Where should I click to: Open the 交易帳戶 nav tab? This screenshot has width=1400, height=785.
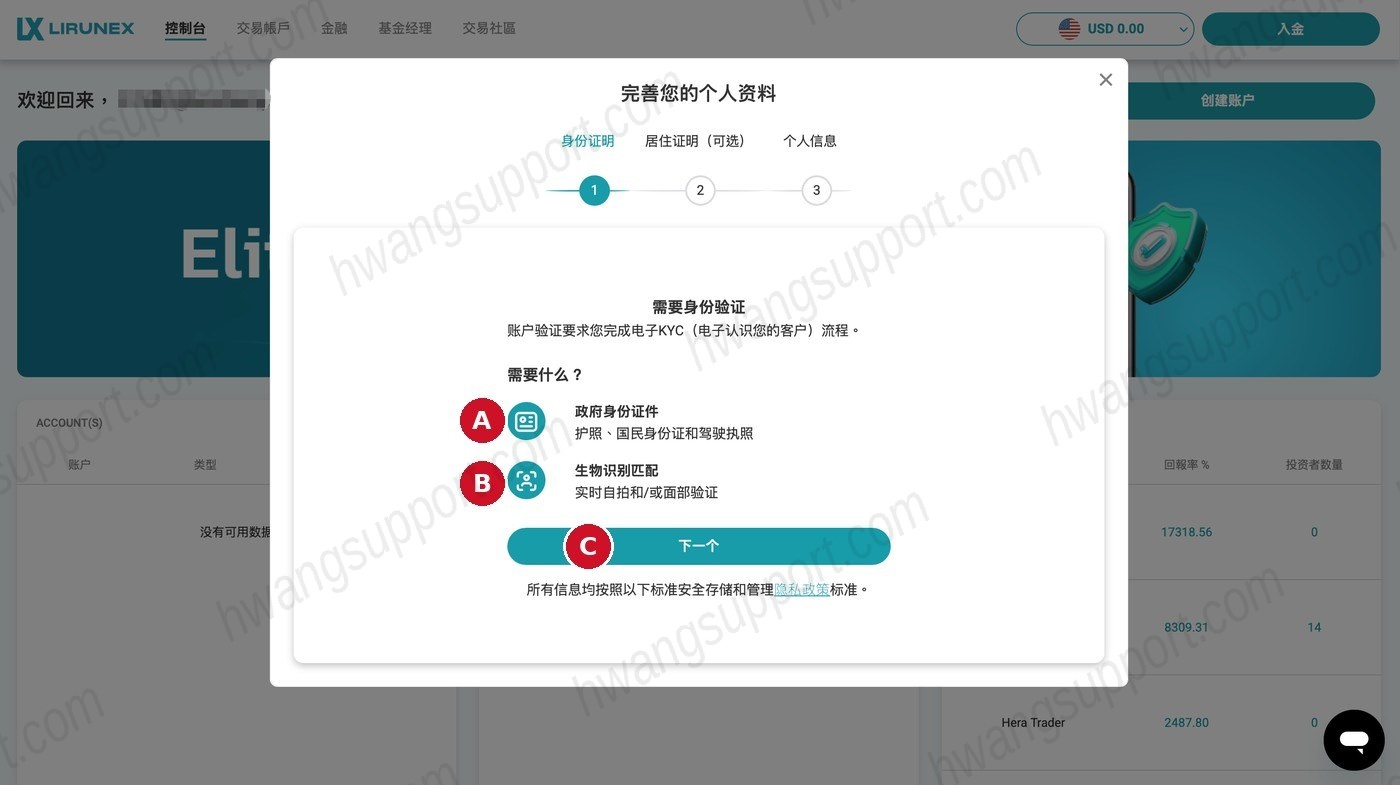coord(263,28)
